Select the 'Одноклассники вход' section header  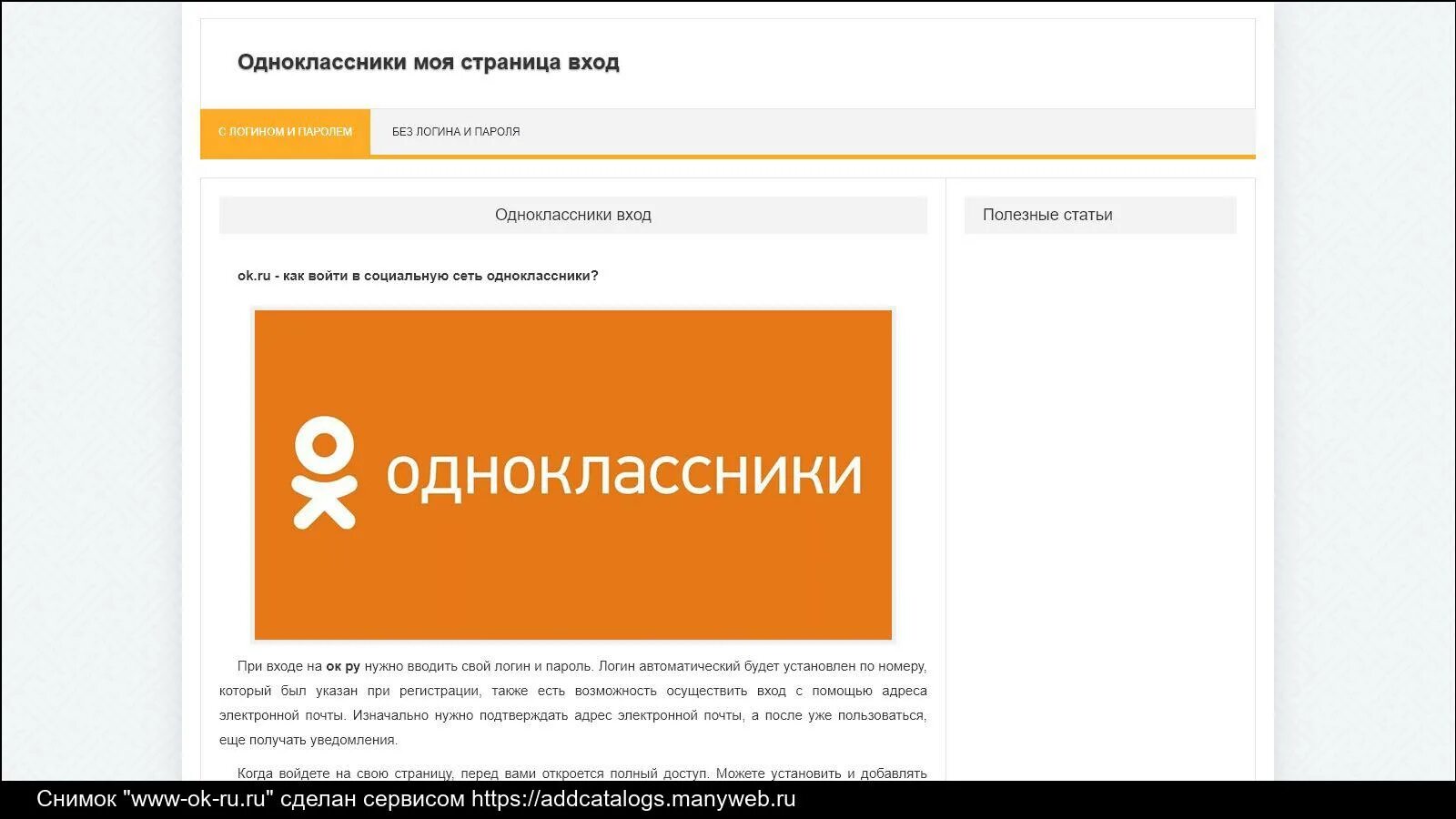click(x=573, y=215)
